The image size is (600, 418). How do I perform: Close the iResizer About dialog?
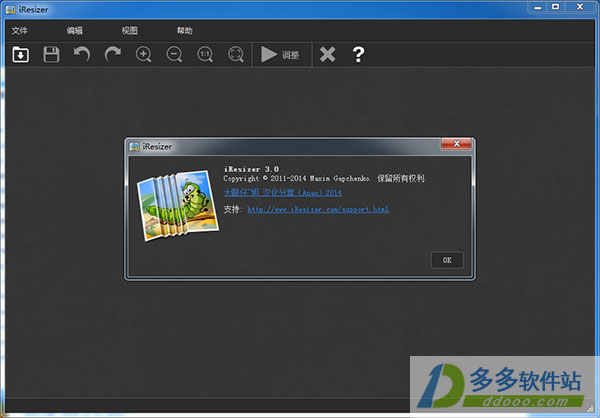coord(457,144)
